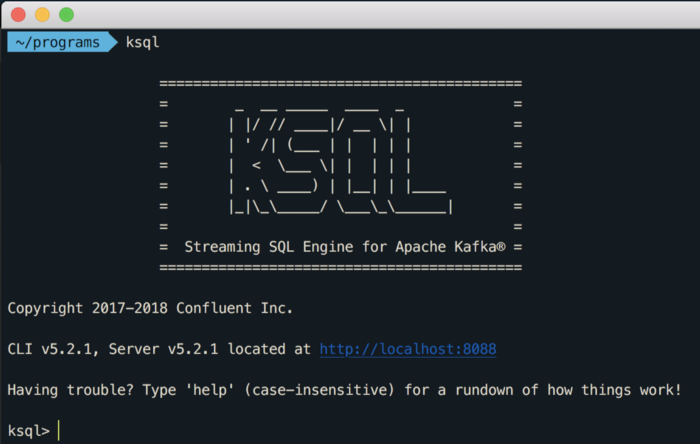Click the KSQL ASCII art logo
The width and height of the screenshot is (700, 444).
click(342, 161)
